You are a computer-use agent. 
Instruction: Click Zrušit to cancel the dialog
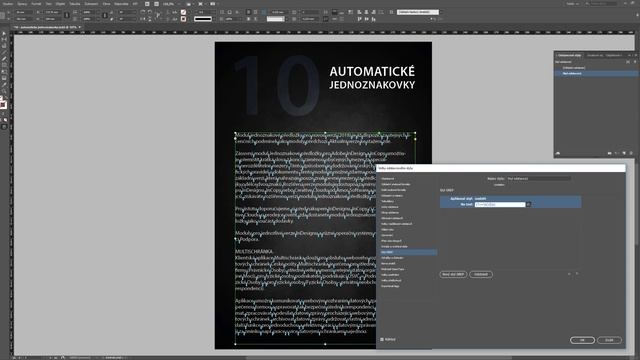609,340
